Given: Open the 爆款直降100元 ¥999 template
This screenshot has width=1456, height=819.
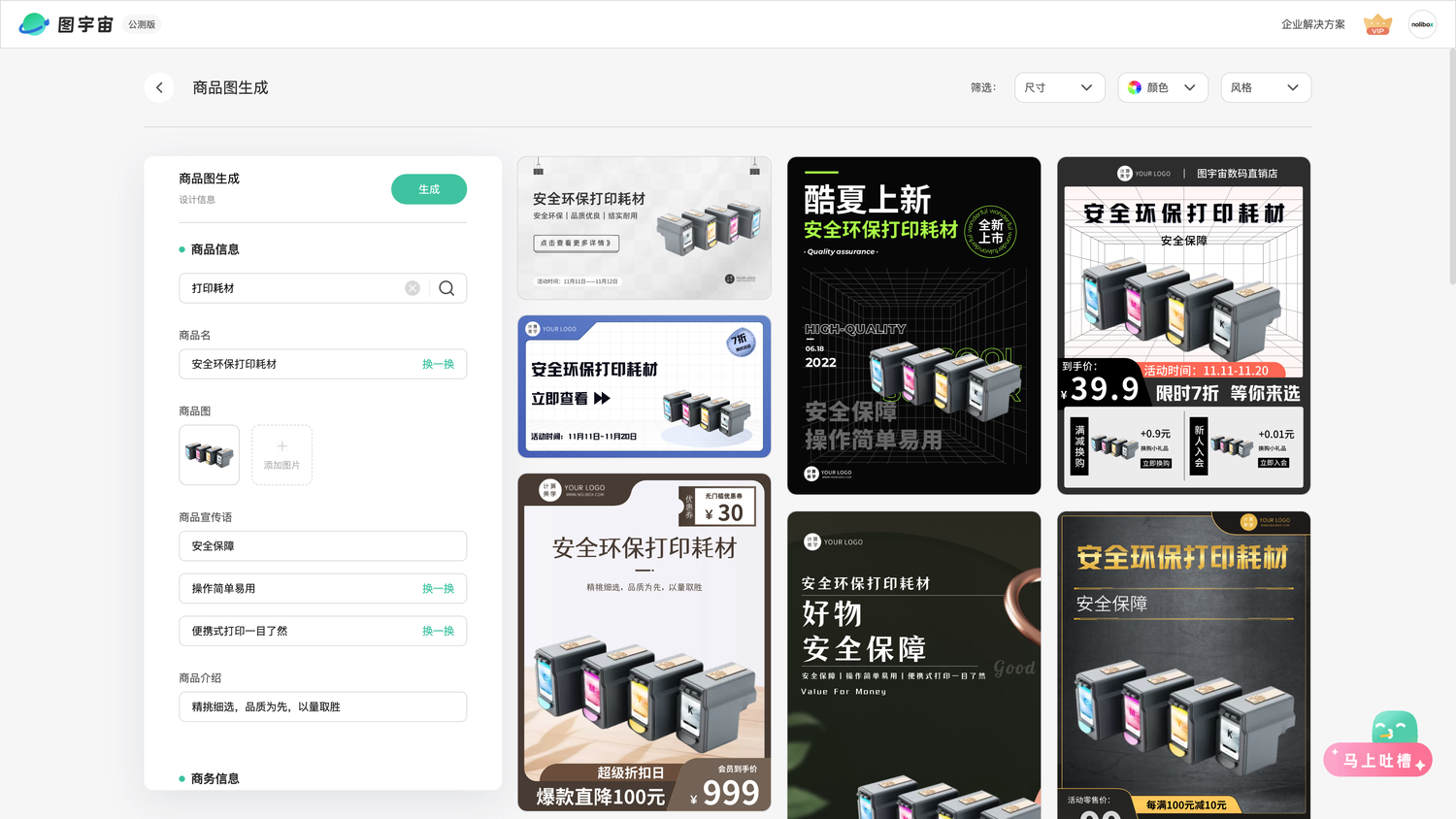Looking at the screenshot, I should pyautogui.click(x=645, y=642).
